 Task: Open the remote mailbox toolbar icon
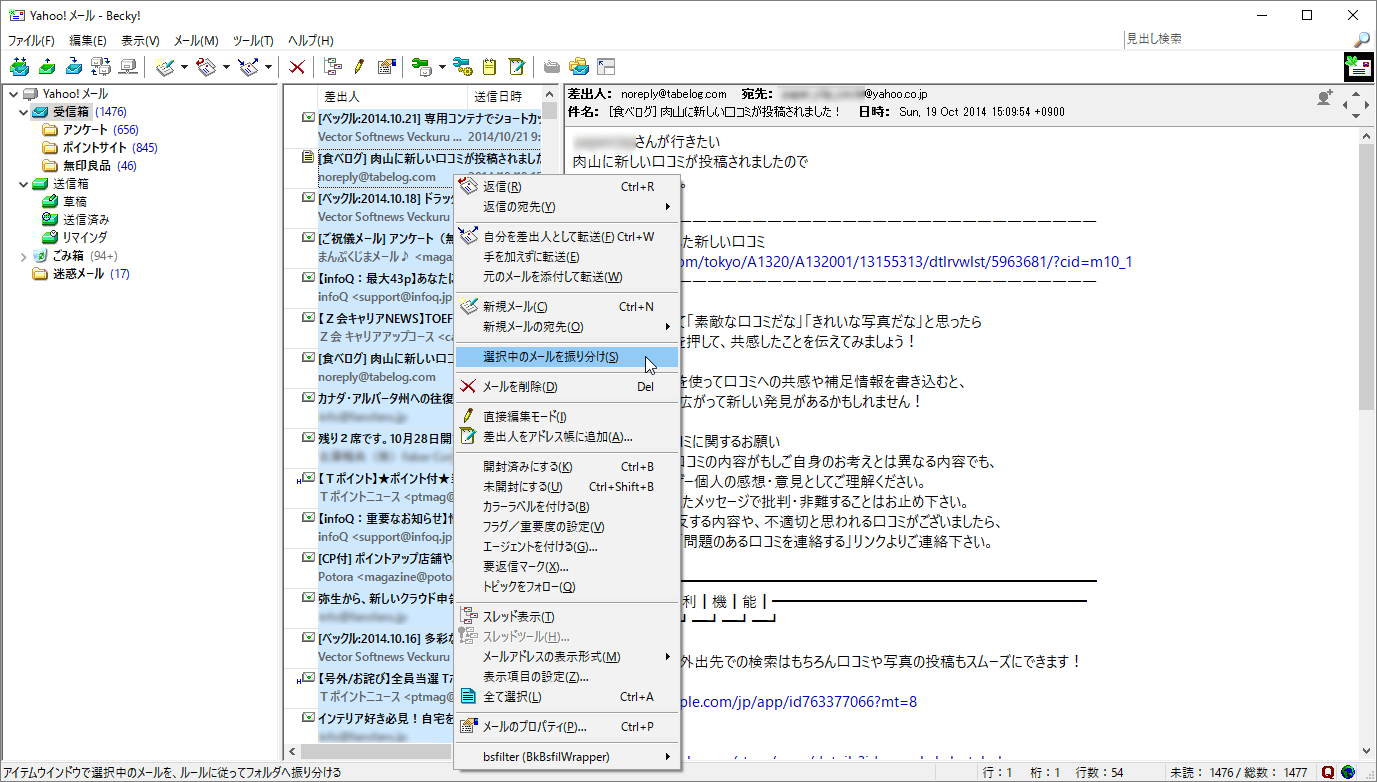[x=101, y=67]
